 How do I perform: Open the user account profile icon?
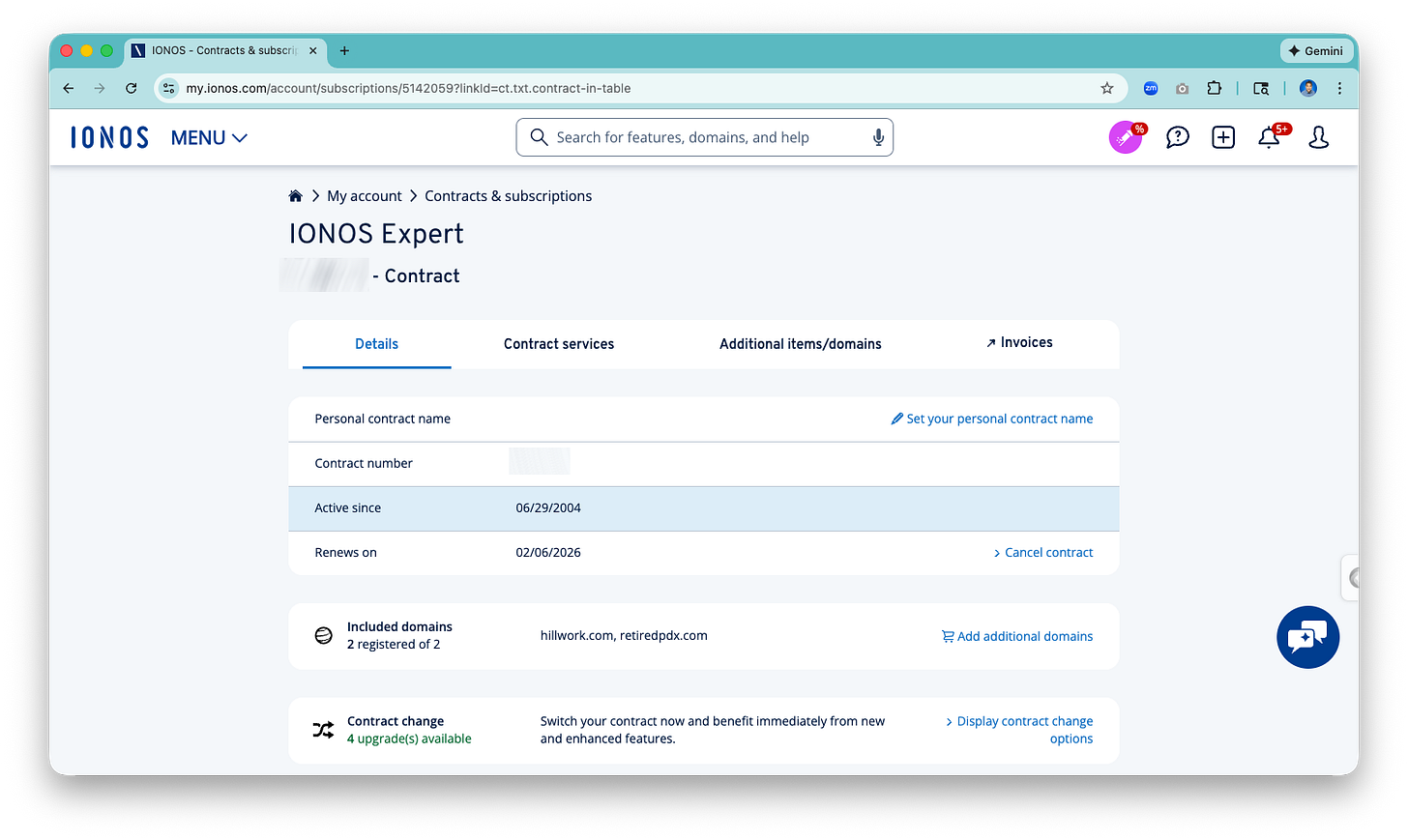tap(1318, 137)
